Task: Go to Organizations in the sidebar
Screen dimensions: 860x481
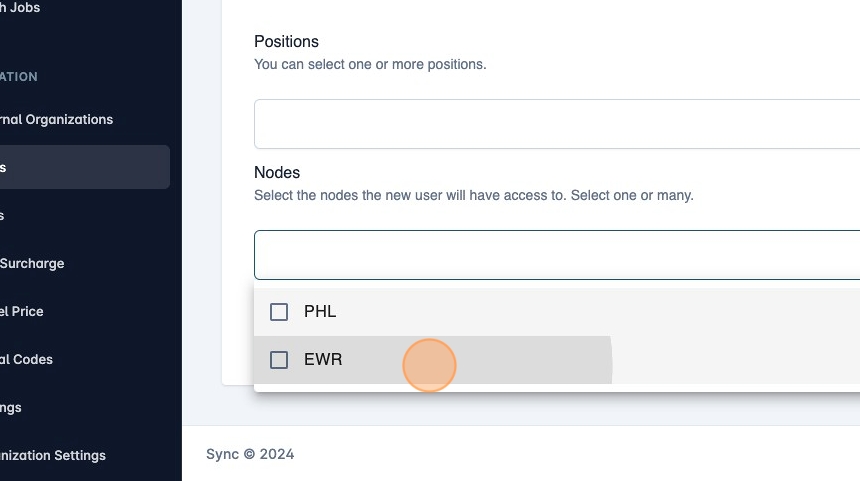Action: (56, 120)
